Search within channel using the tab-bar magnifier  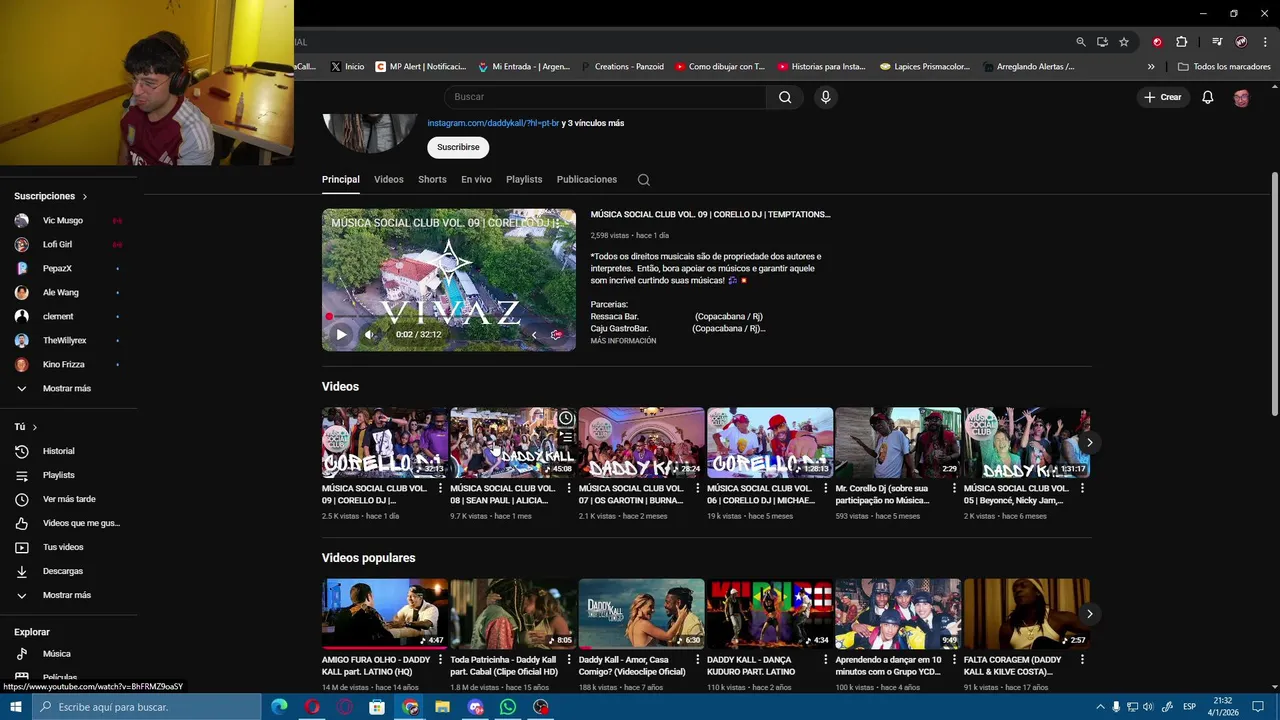(644, 180)
